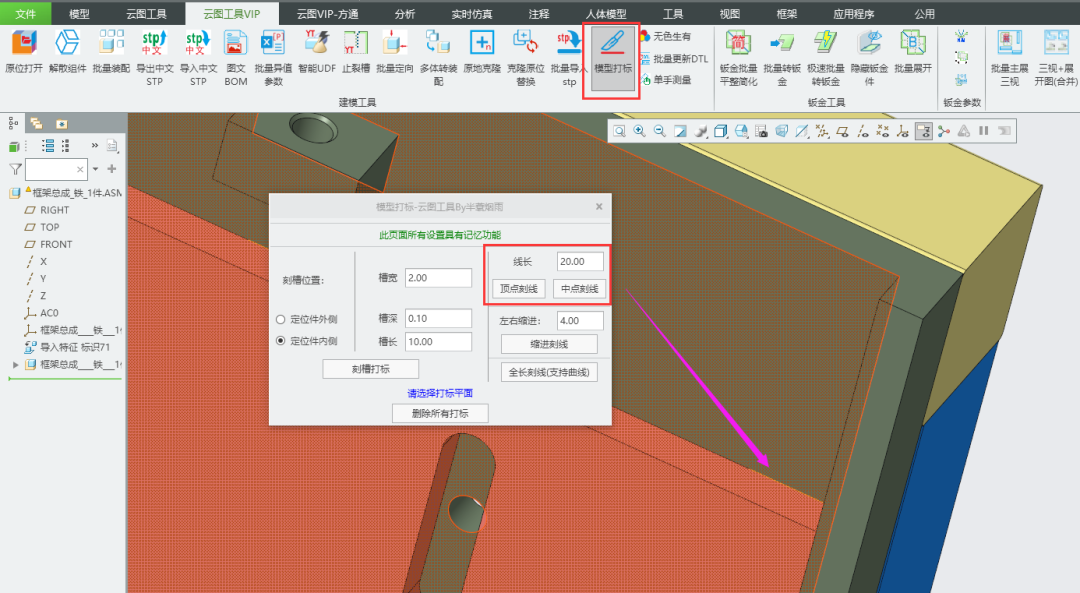Switch to the 模型 ribbon tab
The height and width of the screenshot is (593, 1080).
[79, 14]
